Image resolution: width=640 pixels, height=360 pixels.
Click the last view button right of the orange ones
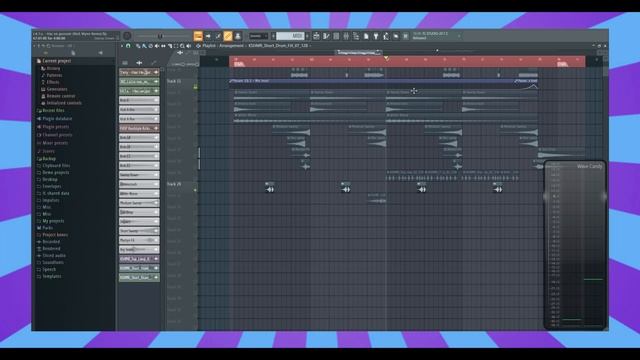[x=238, y=36]
